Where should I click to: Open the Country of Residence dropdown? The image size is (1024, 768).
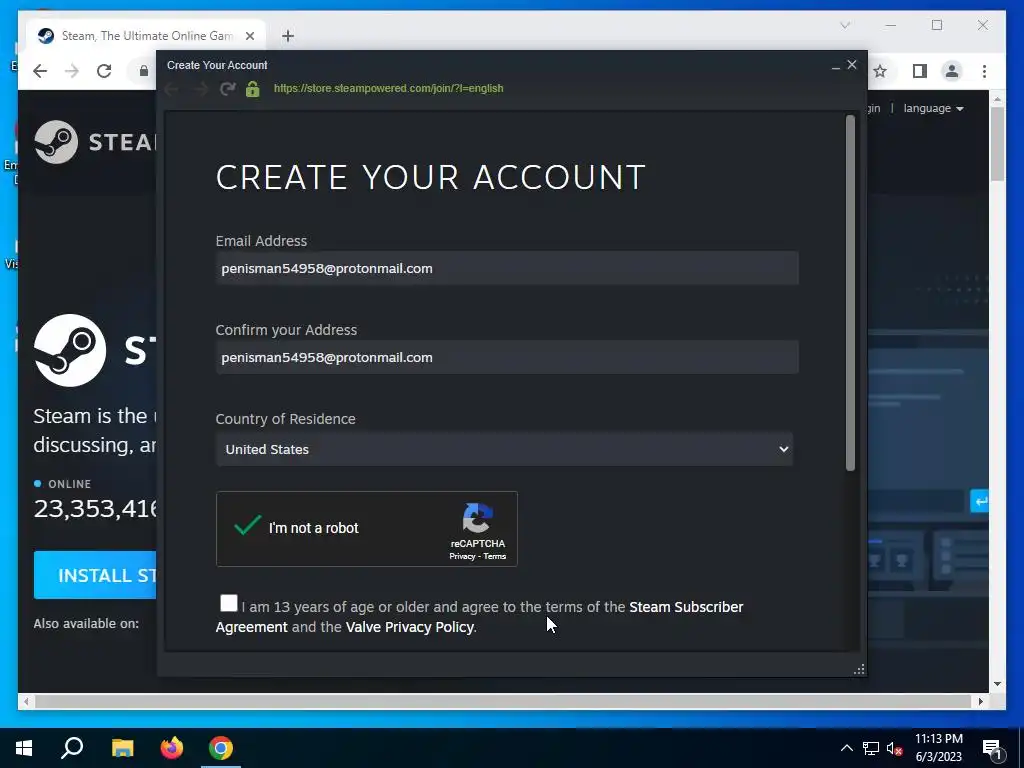pyautogui.click(x=504, y=449)
